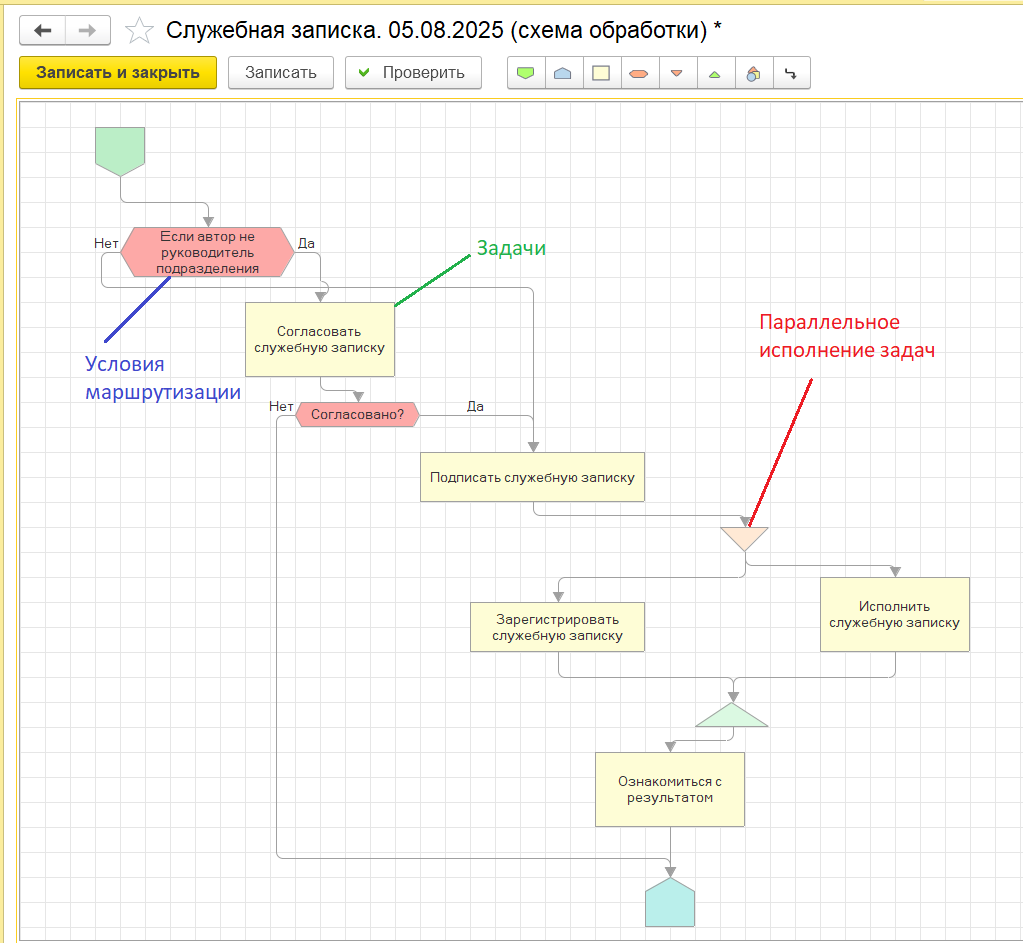Click the back navigation arrow
Screen dimensions: 1023x943
pyautogui.click(x=43, y=31)
